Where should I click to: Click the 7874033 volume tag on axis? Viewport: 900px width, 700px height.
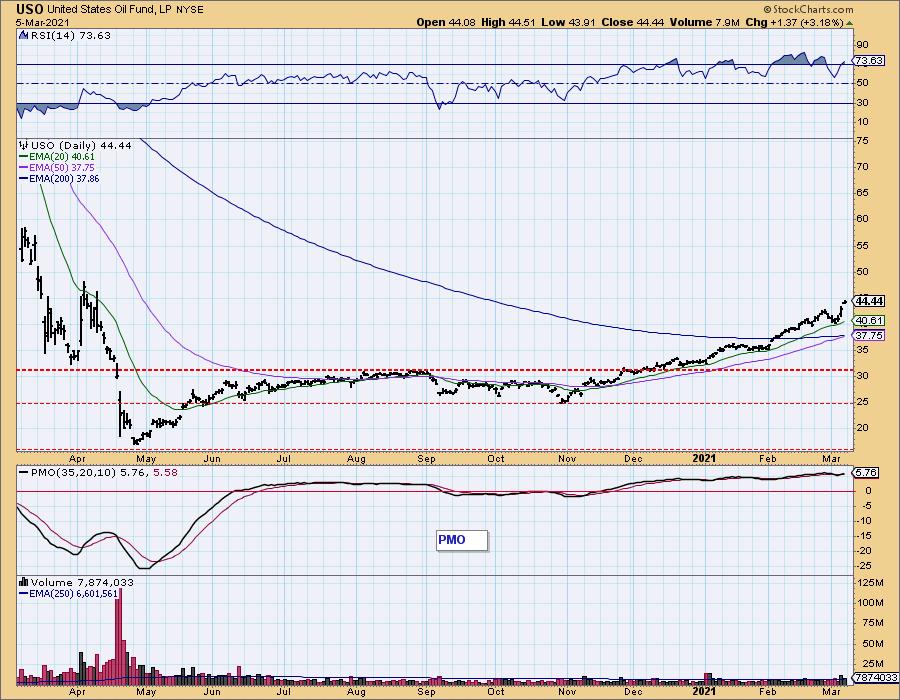[x=876, y=678]
